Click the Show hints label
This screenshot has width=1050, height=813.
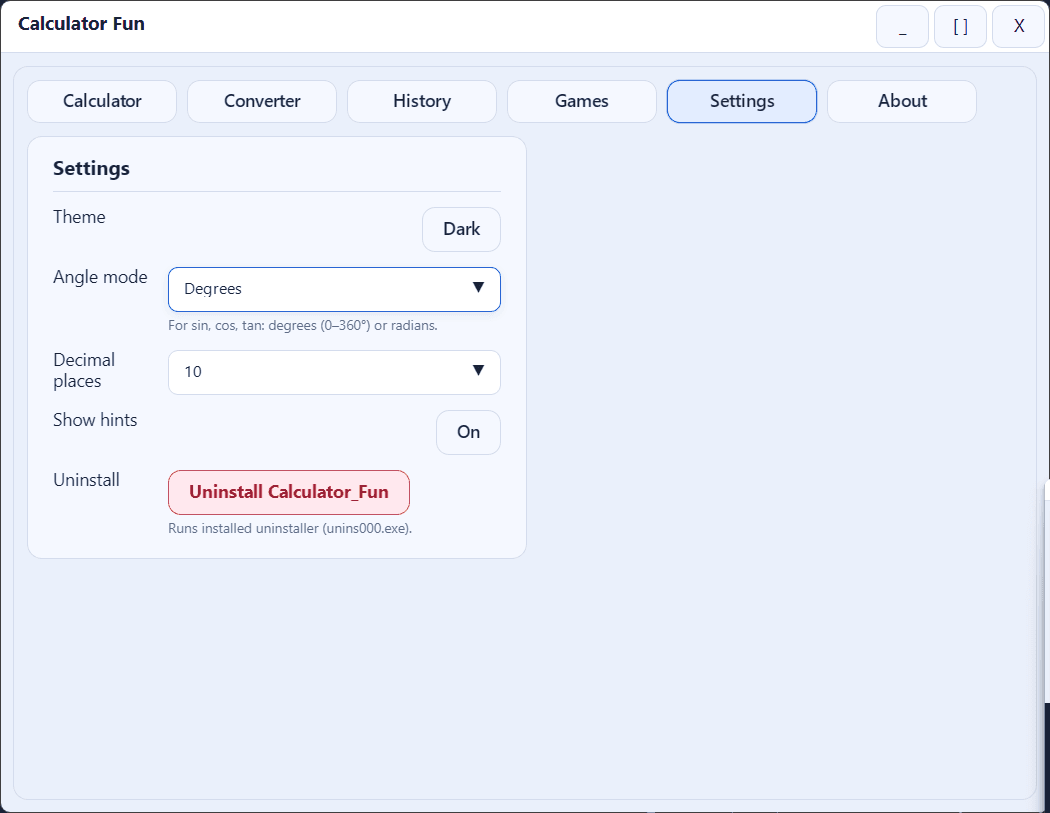(95, 420)
